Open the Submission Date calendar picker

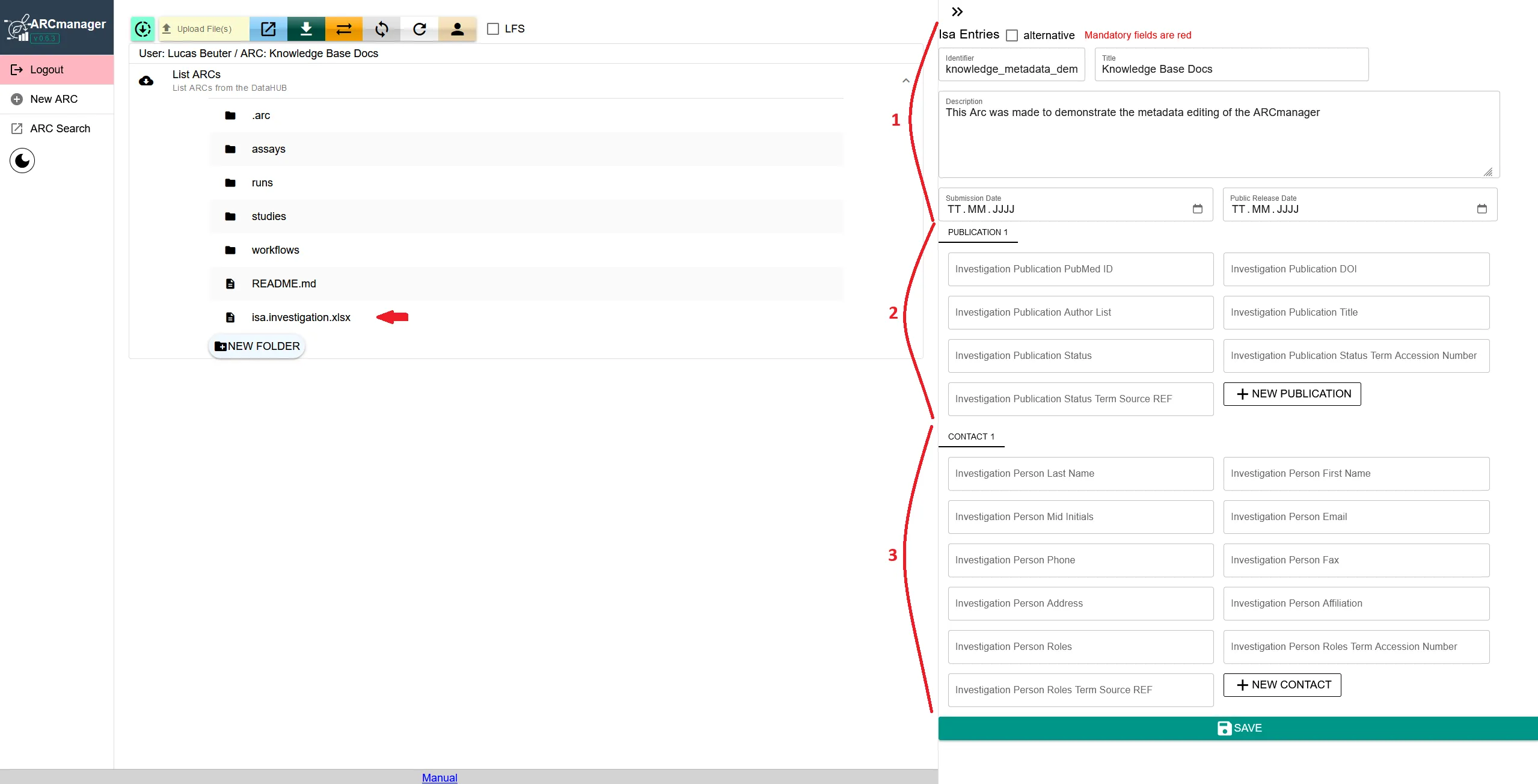click(x=1197, y=209)
